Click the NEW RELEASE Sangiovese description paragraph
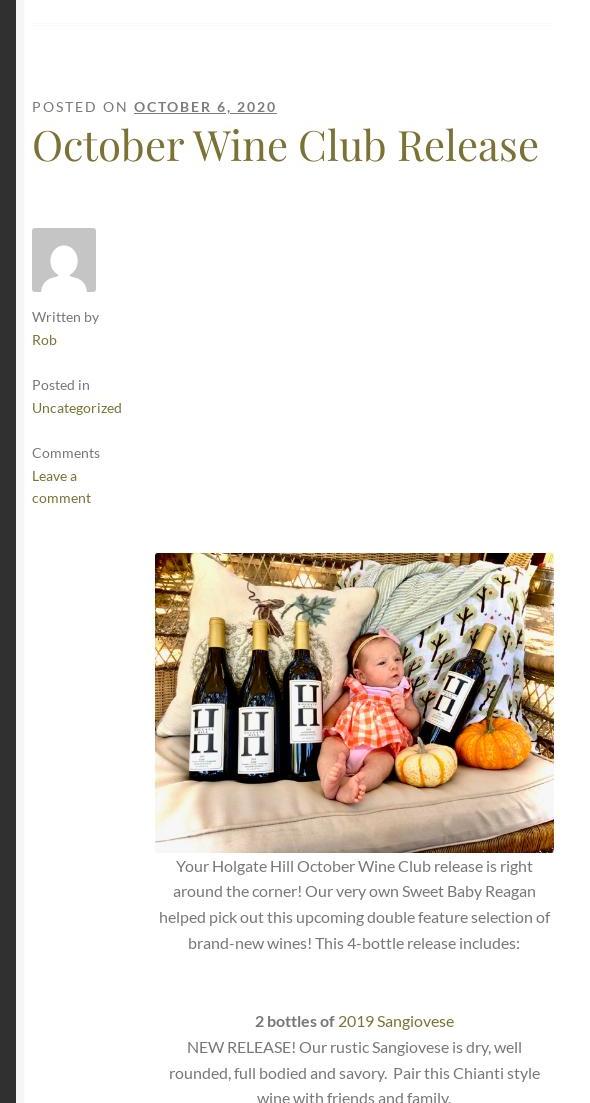590x1103 pixels. coord(354,1071)
